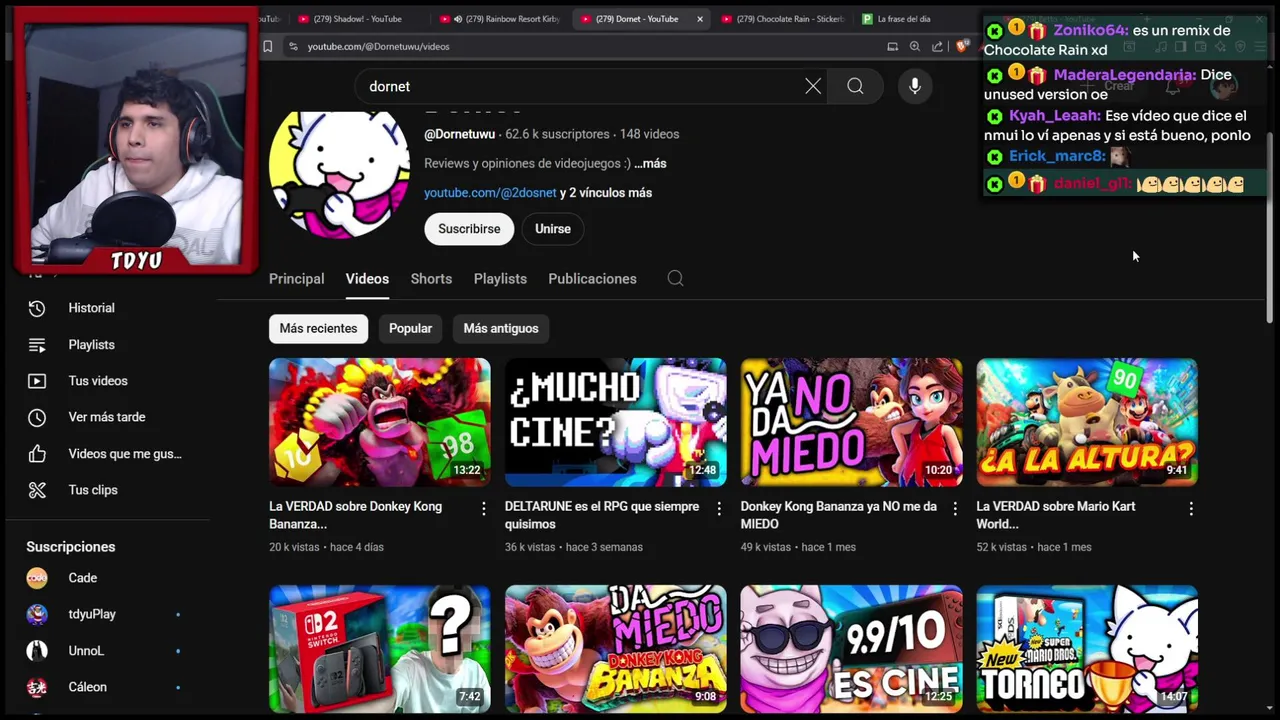Clear the search box with the X icon
Screen dimensions: 1280x720
pyautogui.click(x=813, y=86)
